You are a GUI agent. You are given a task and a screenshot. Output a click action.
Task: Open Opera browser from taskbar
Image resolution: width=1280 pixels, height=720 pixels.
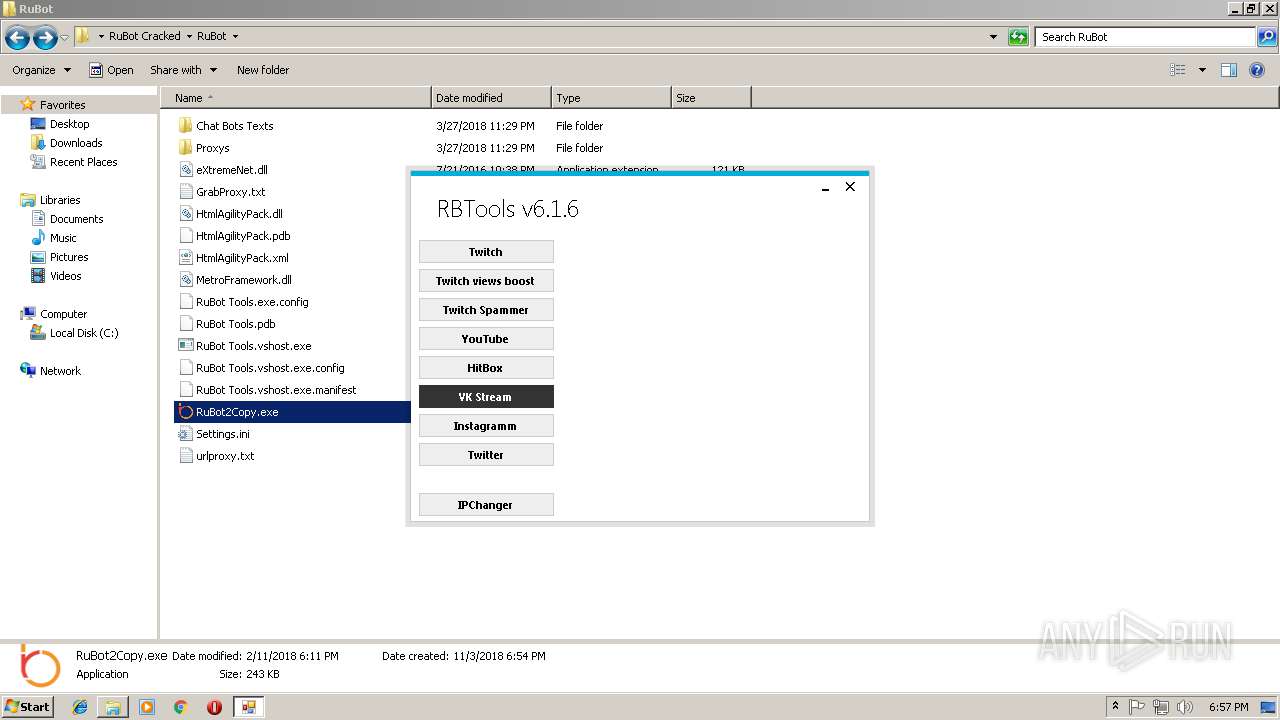pyautogui.click(x=214, y=707)
